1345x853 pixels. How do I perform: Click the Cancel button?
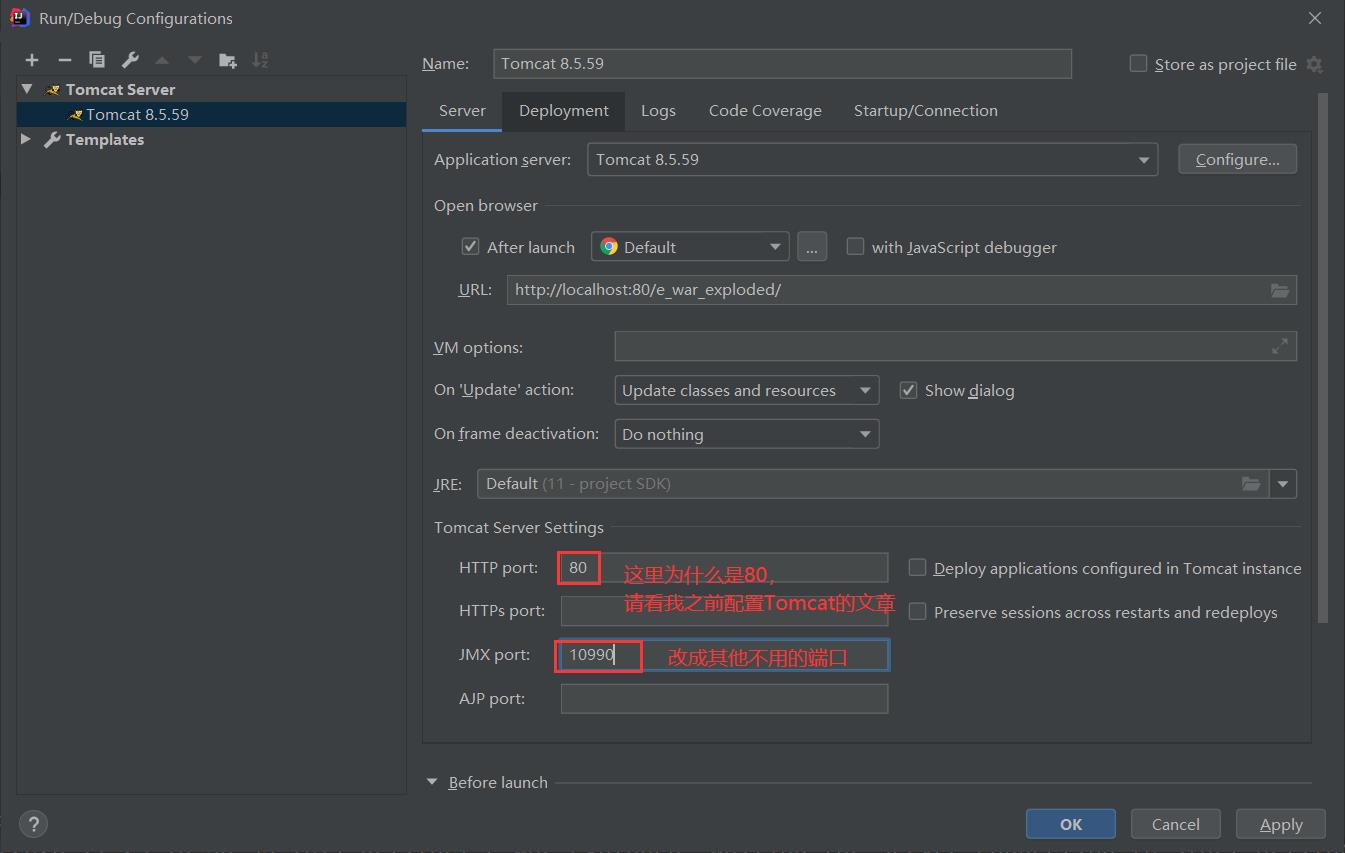1176,824
